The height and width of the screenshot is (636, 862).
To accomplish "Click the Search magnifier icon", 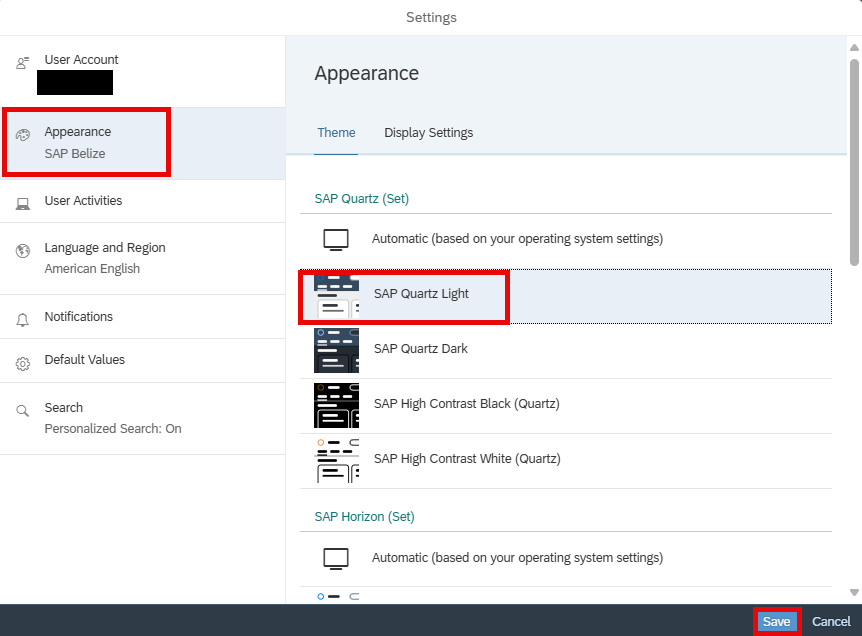I will pos(23,411).
